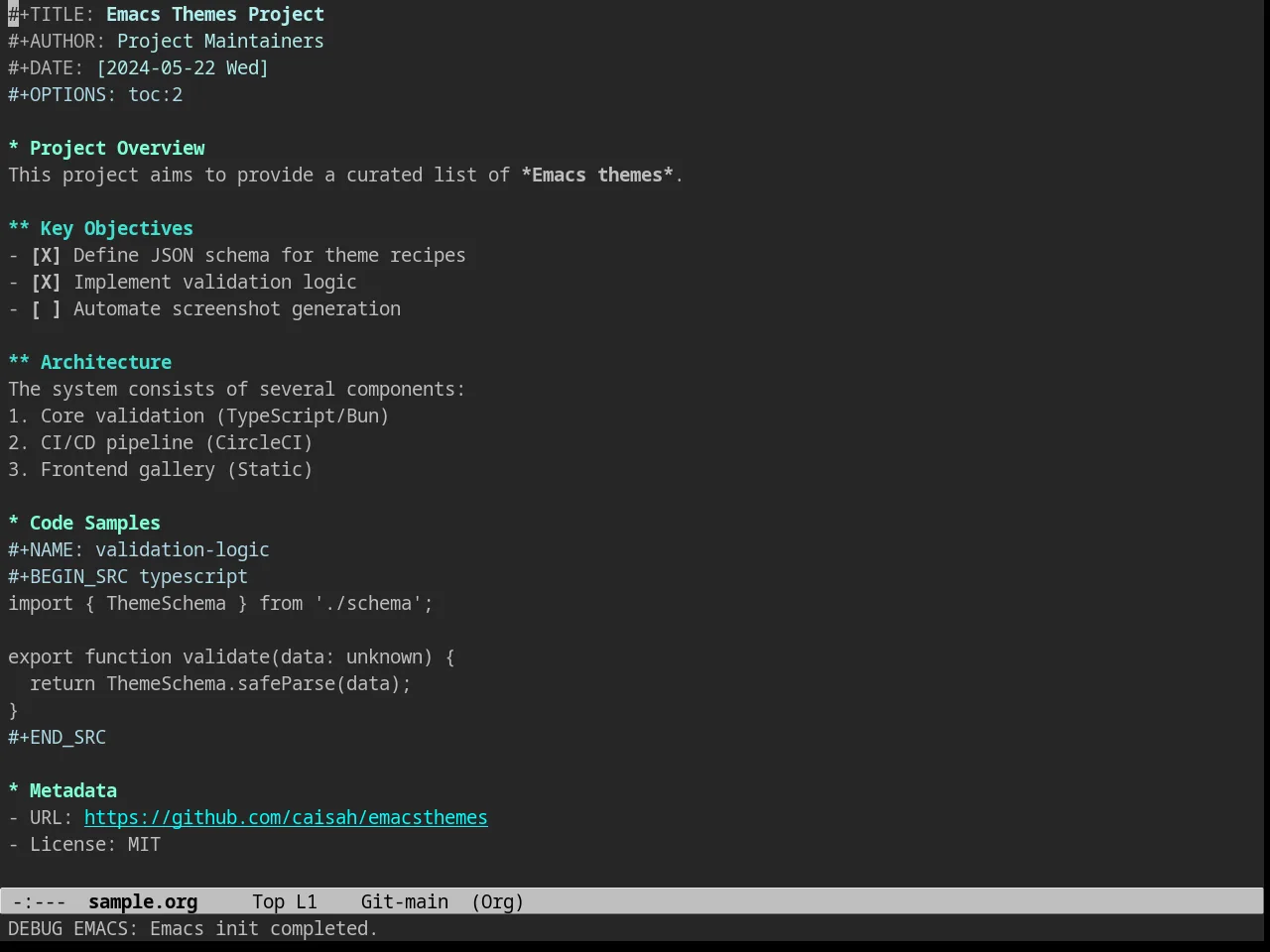Click list item '1. Core validation (TypeScript/Bun)'
The height and width of the screenshot is (952, 1270).
(198, 416)
